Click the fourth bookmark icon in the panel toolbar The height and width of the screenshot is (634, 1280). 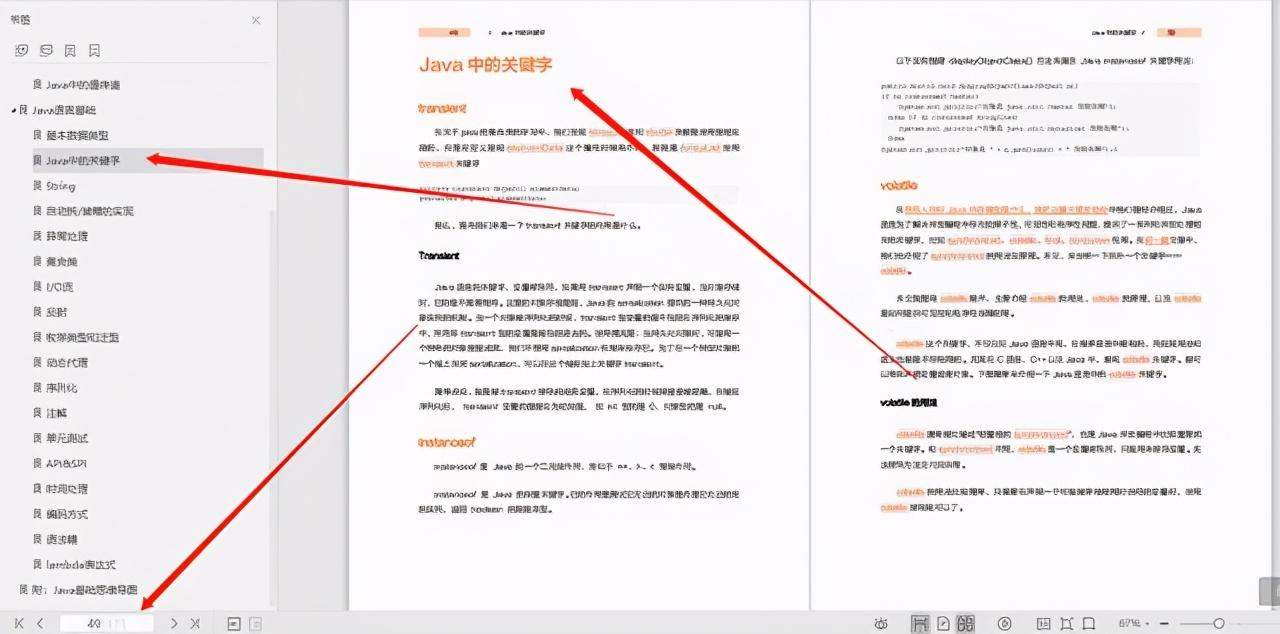[x=94, y=50]
